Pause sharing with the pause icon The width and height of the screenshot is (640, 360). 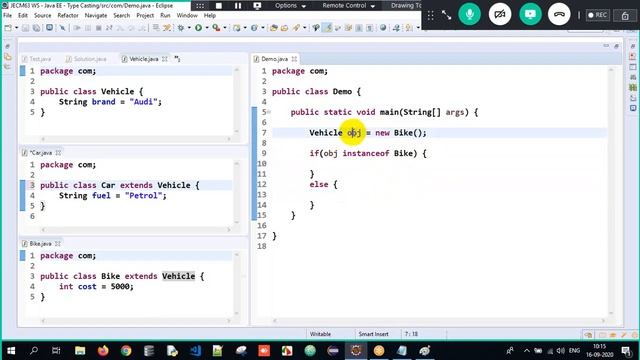[238, 6]
